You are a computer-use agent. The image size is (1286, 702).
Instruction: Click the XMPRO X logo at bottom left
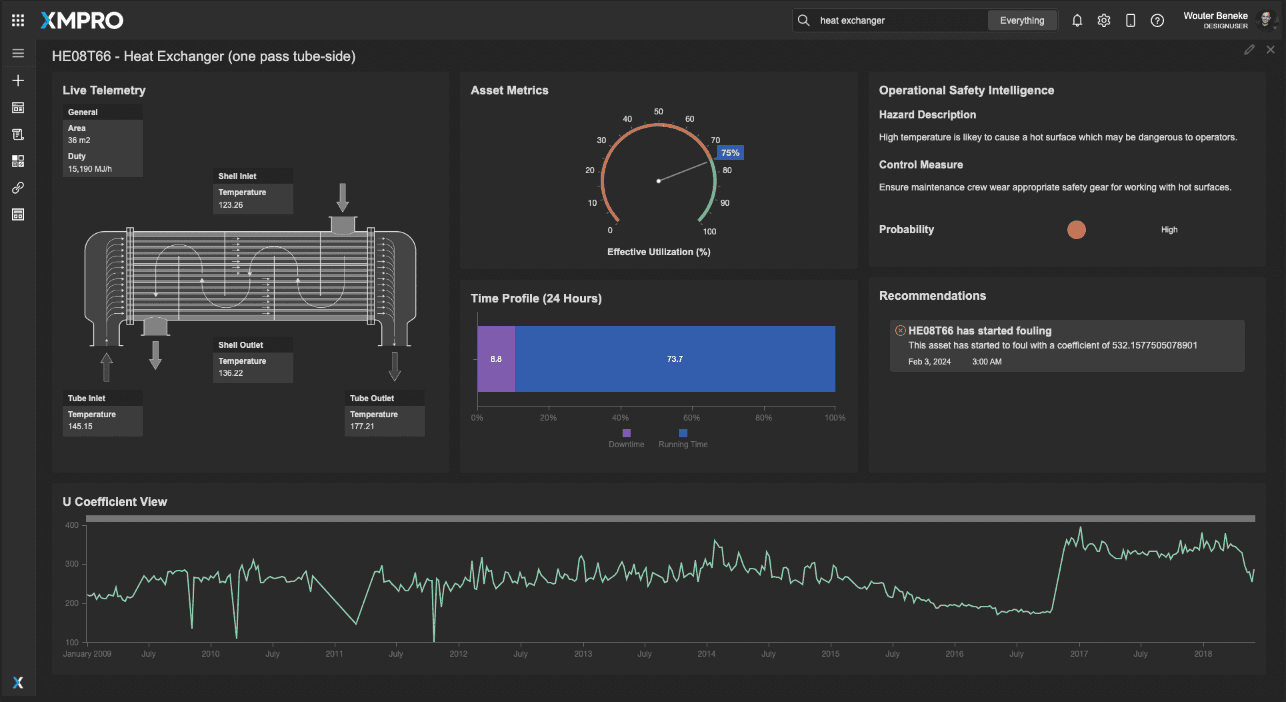point(18,682)
